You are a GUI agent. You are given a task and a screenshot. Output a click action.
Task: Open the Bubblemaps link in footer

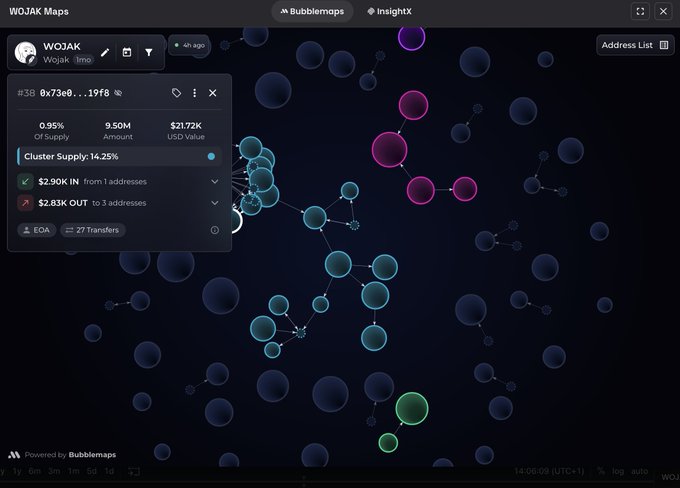(92, 455)
